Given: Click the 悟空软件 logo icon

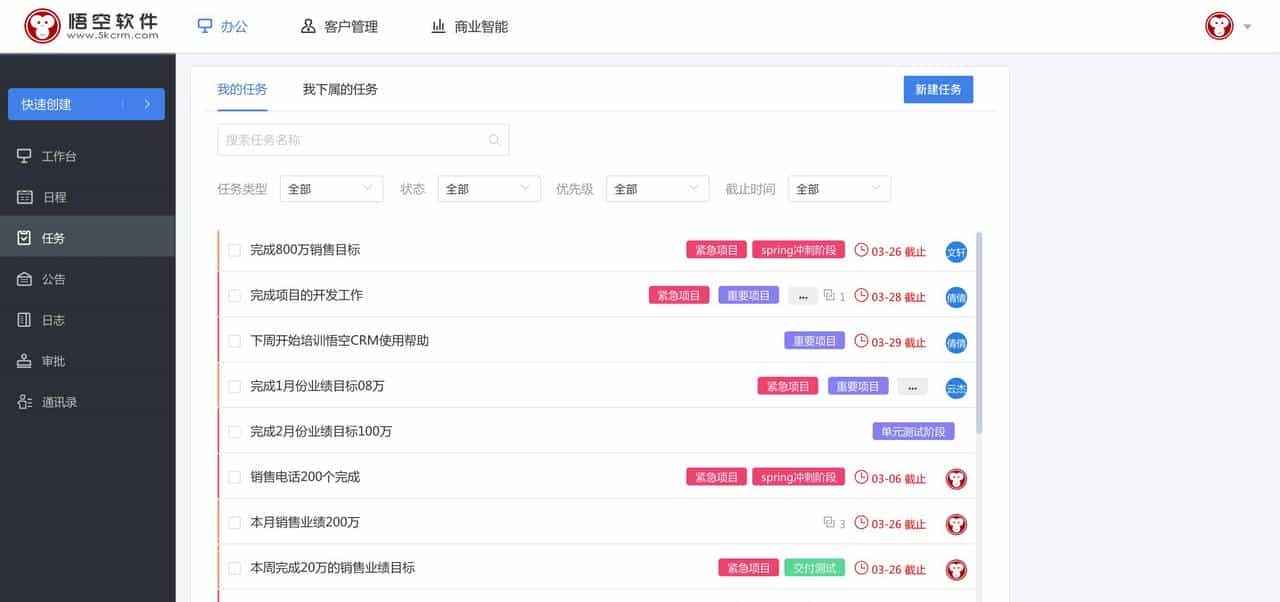Looking at the screenshot, I should [40, 25].
